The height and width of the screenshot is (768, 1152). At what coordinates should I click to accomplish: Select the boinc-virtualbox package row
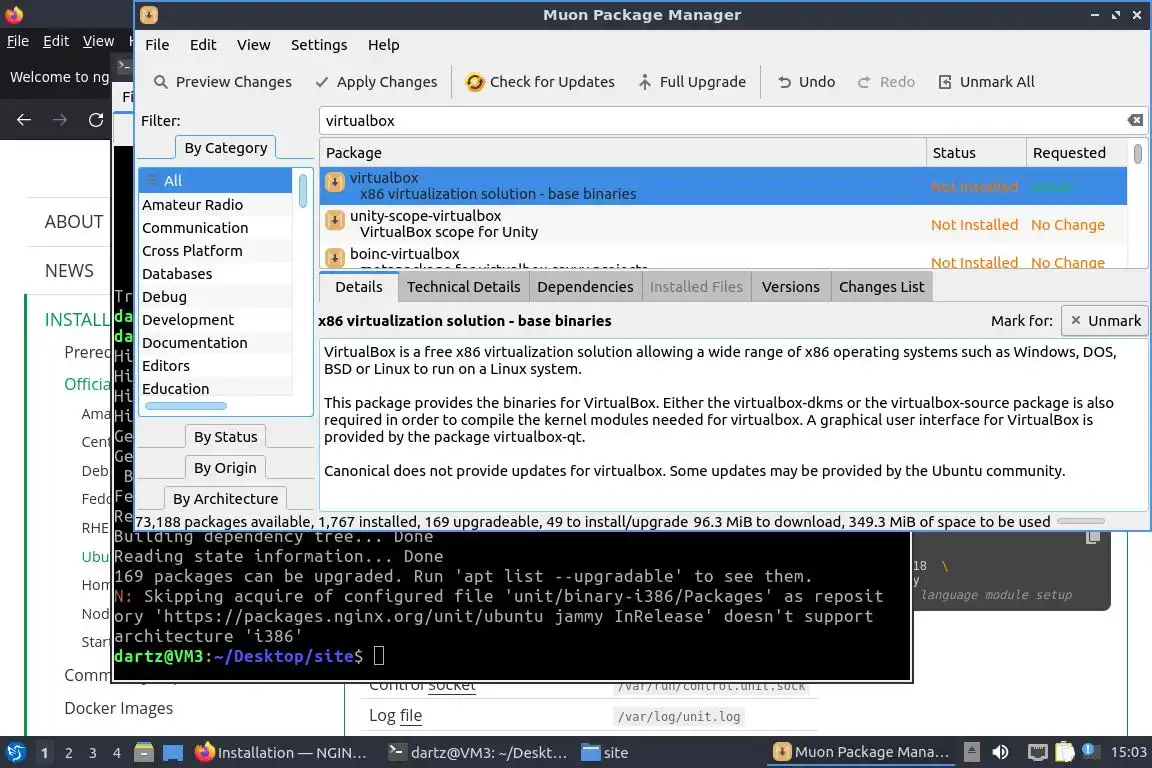click(723, 257)
